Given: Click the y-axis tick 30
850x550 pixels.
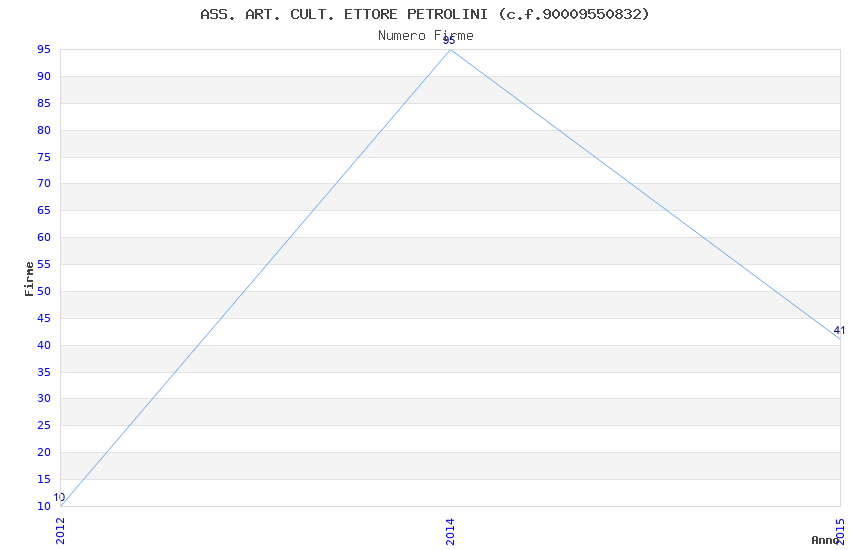Looking at the screenshot, I should (x=44, y=398).
